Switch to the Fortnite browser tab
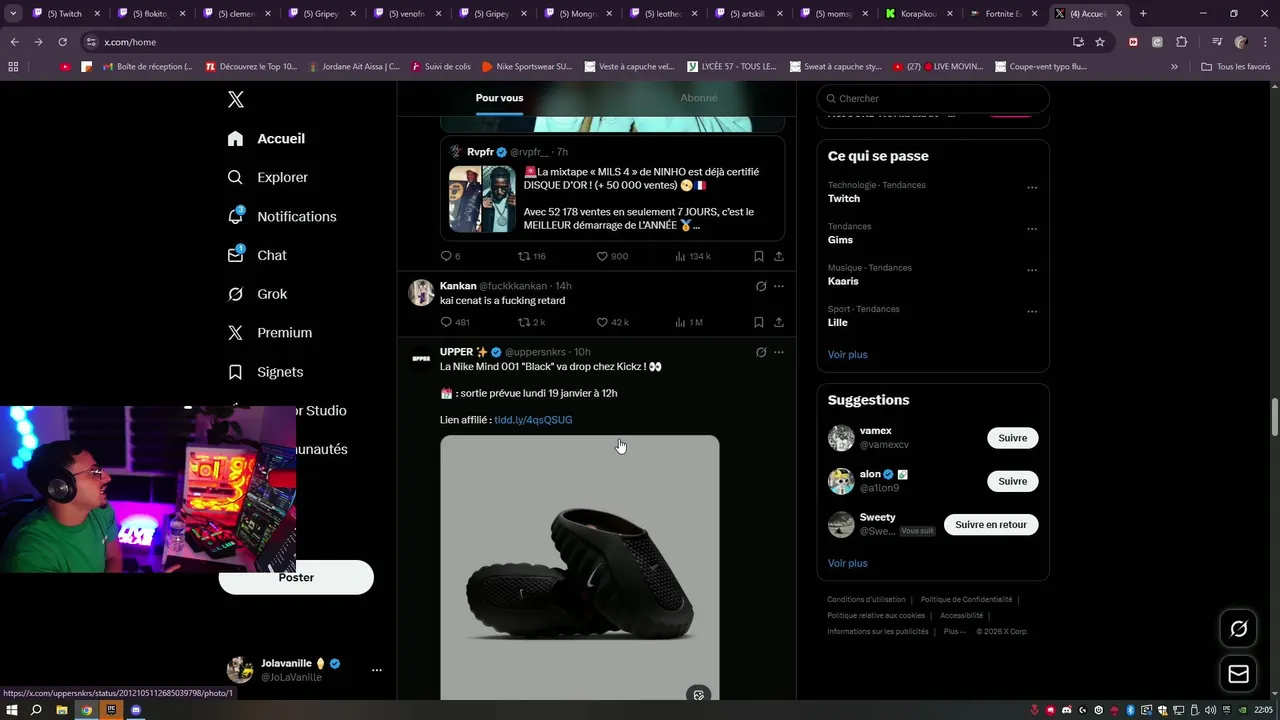Screen dimensions: 1280x720 click(x=1003, y=14)
